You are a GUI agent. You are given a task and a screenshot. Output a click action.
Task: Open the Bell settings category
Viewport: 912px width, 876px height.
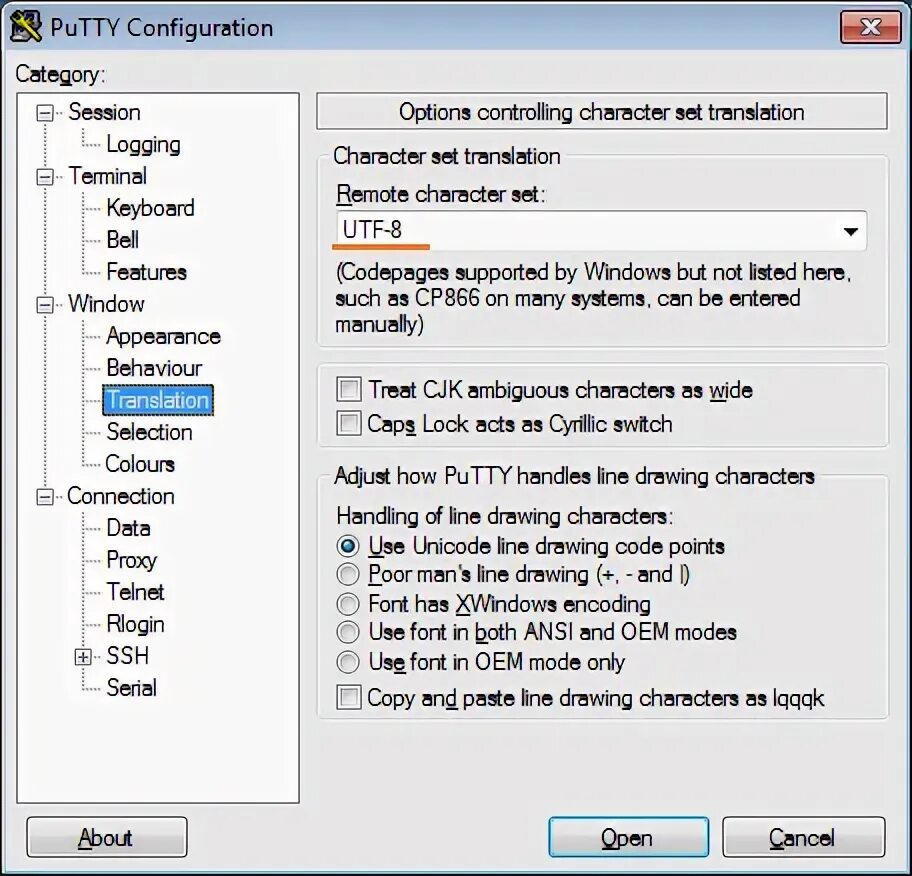click(x=123, y=240)
